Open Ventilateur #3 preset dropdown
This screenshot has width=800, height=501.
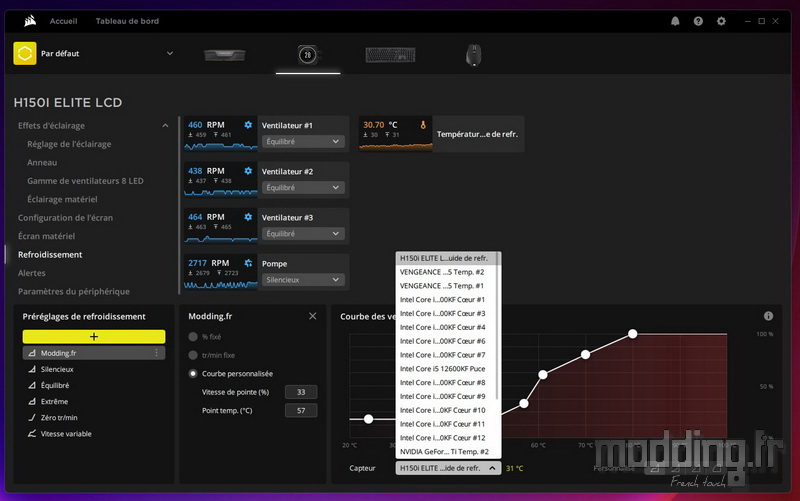click(303, 233)
